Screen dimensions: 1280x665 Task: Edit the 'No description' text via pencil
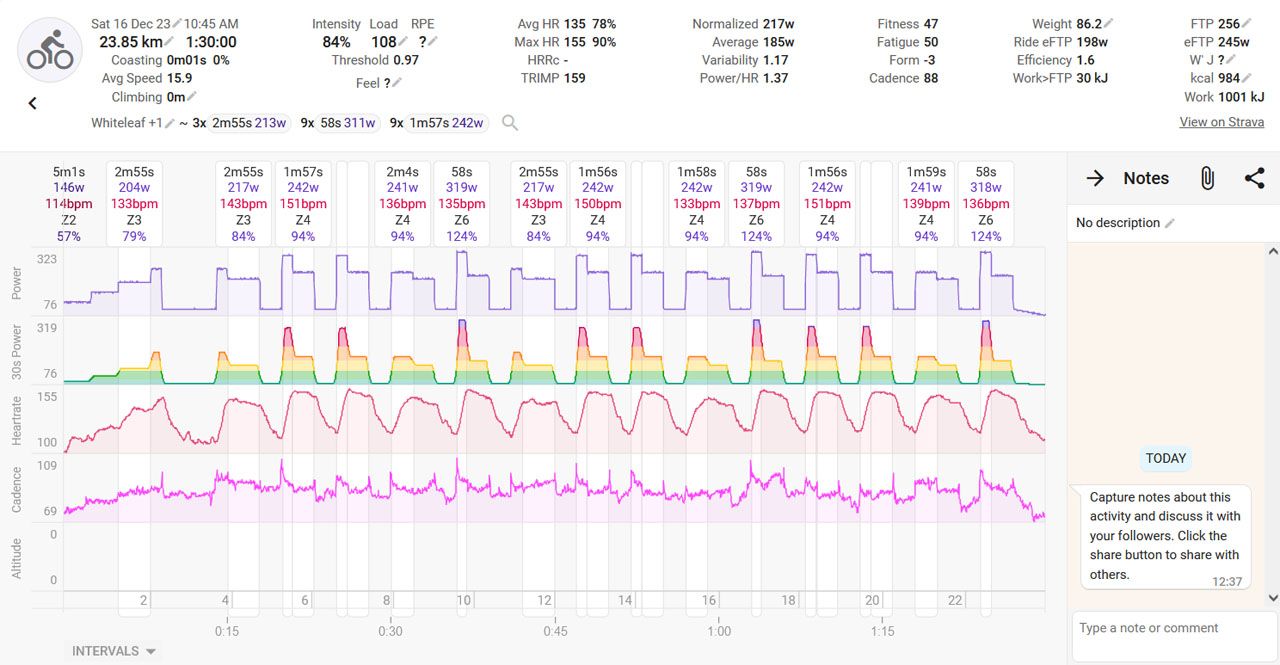coord(1170,223)
